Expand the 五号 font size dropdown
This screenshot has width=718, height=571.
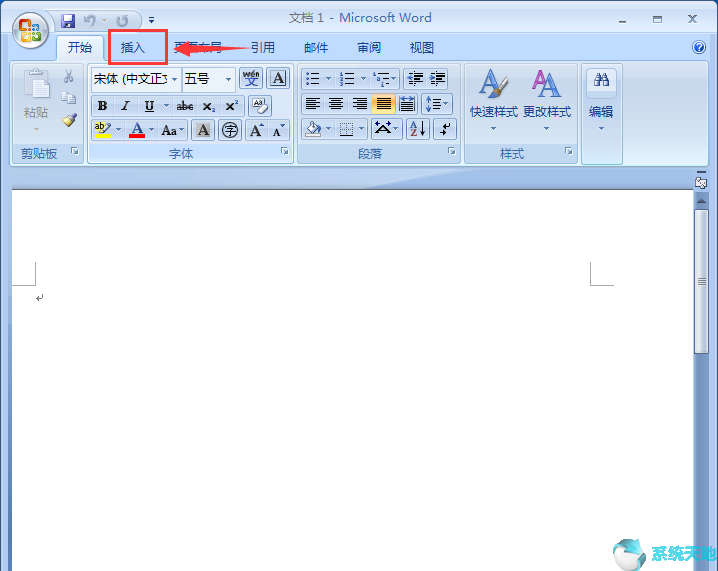click(228, 80)
